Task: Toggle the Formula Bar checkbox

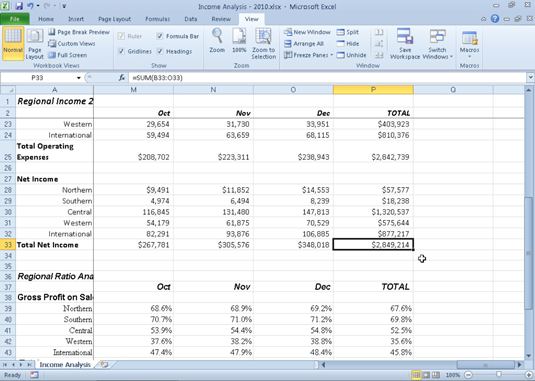Action: click(160, 36)
